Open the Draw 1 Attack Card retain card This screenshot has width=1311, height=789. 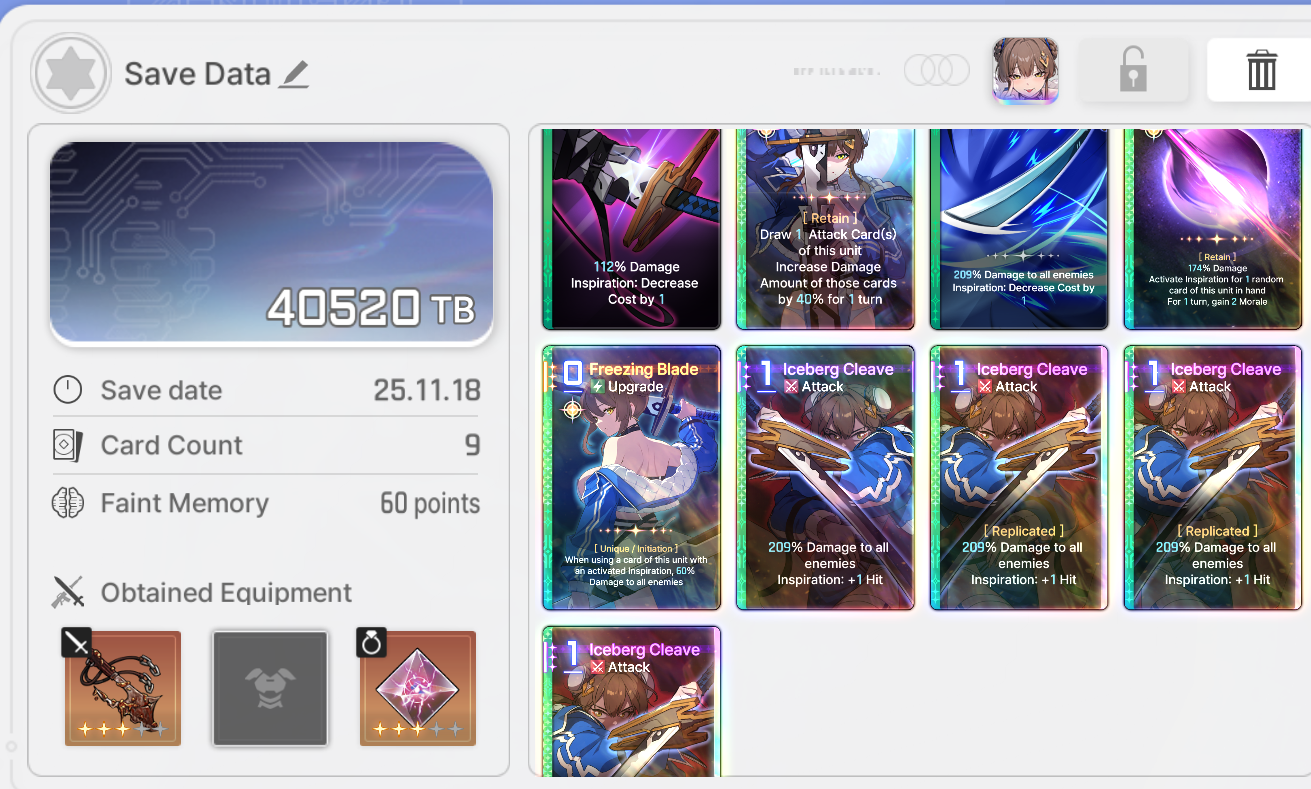tap(825, 228)
